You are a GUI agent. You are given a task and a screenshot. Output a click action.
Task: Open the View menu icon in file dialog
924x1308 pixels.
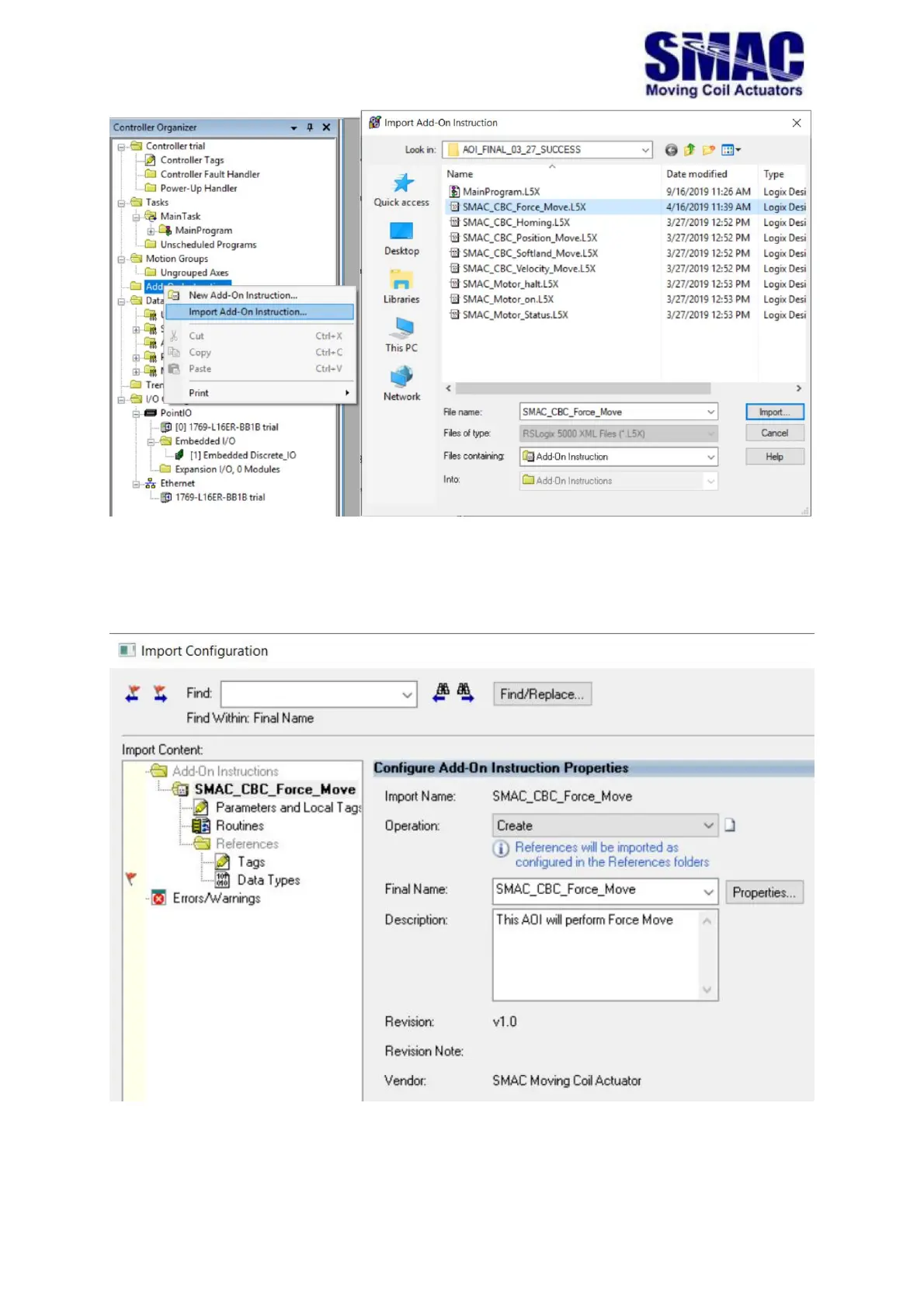[731, 150]
